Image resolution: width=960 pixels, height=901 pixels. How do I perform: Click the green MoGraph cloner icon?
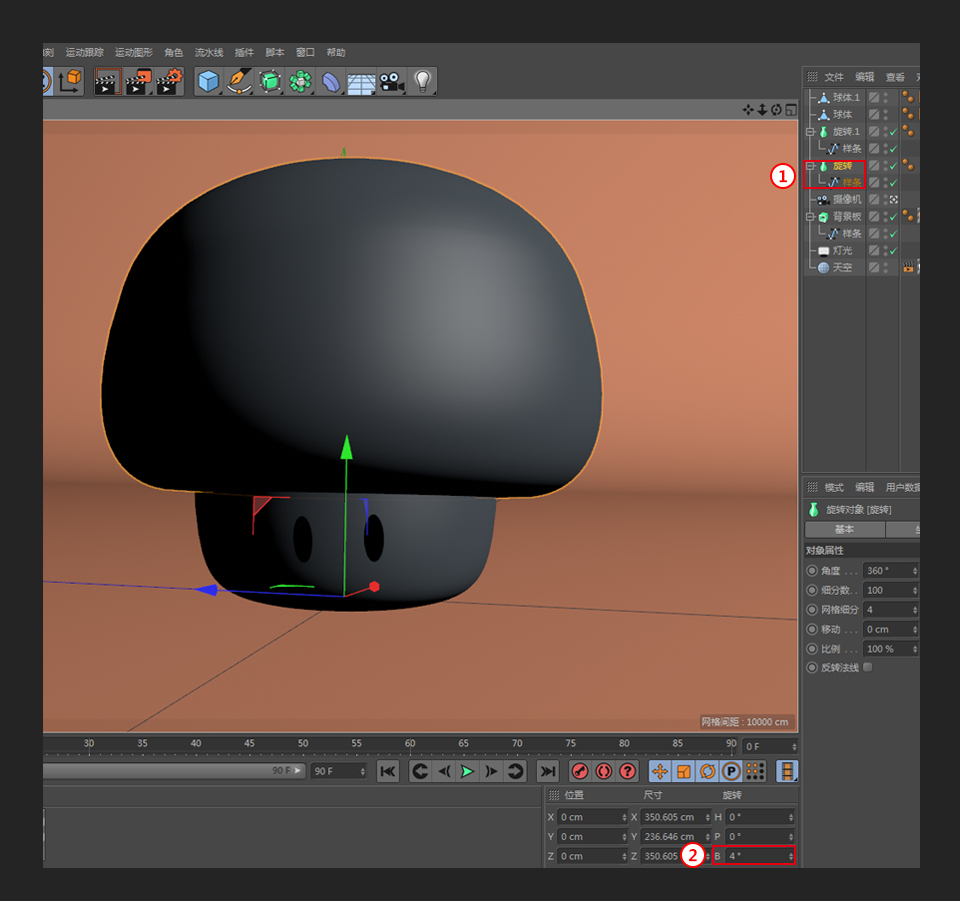click(x=300, y=82)
